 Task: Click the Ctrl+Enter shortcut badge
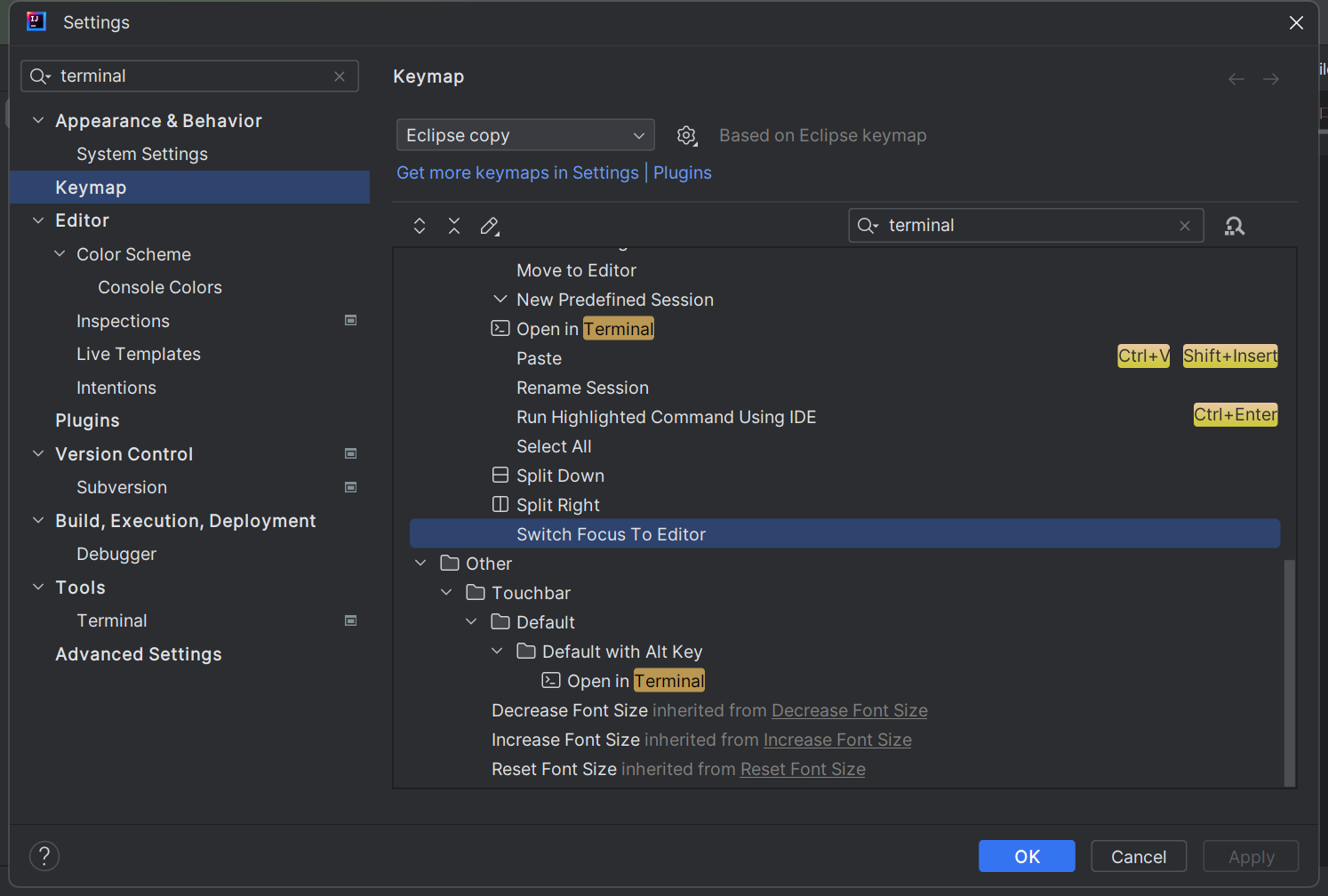[x=1236, y=414]
